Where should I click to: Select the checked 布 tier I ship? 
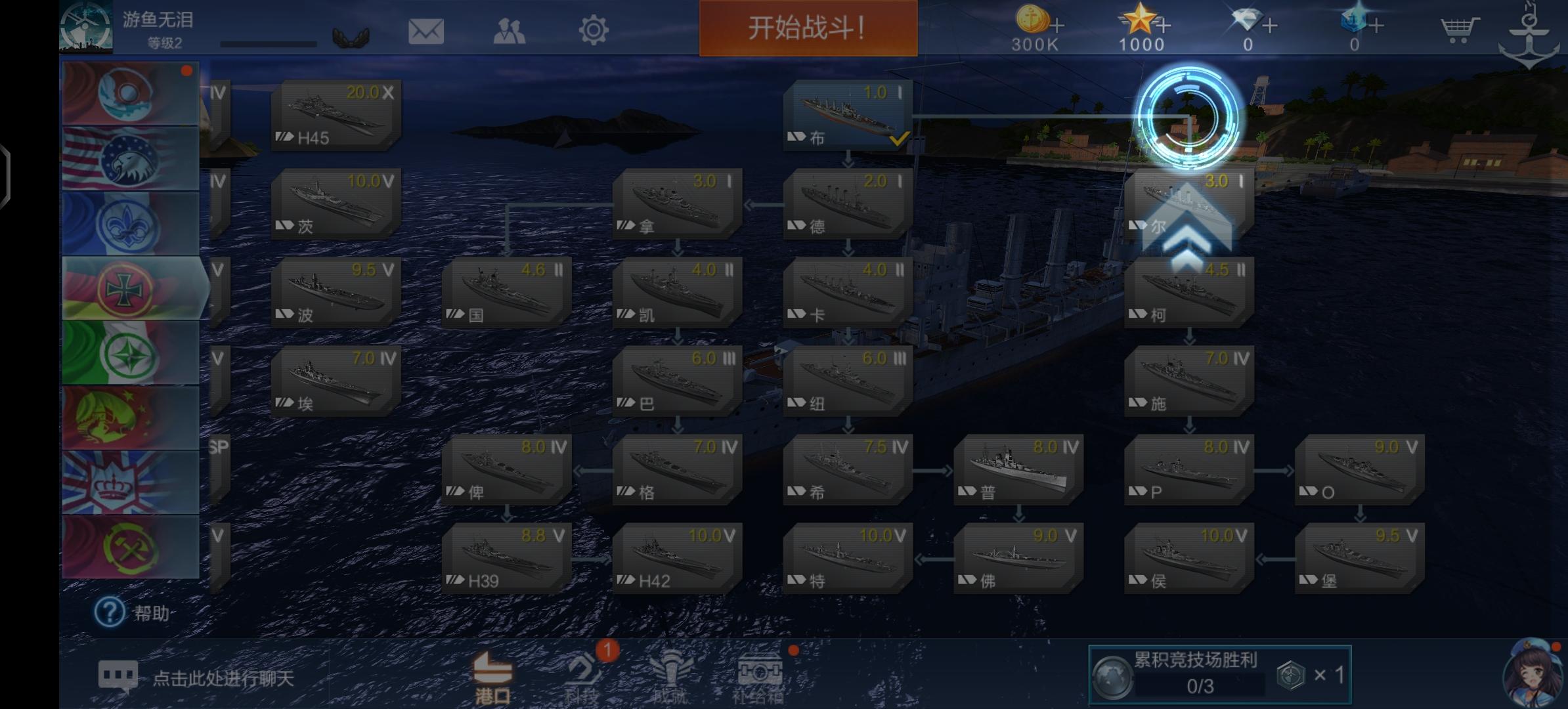point(848,116)
